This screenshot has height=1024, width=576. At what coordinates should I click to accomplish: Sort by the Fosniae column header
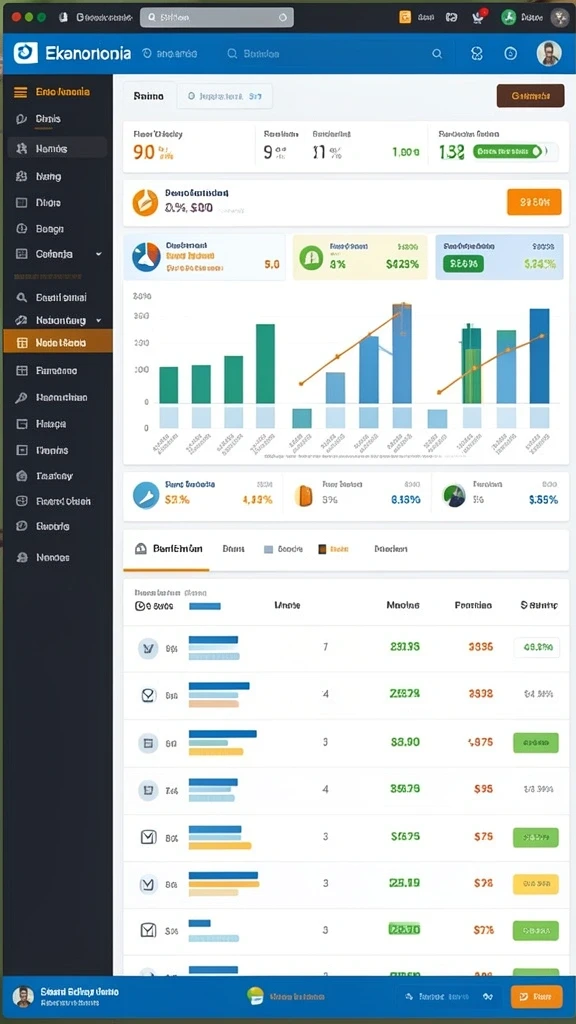click(x=473, y=605)
